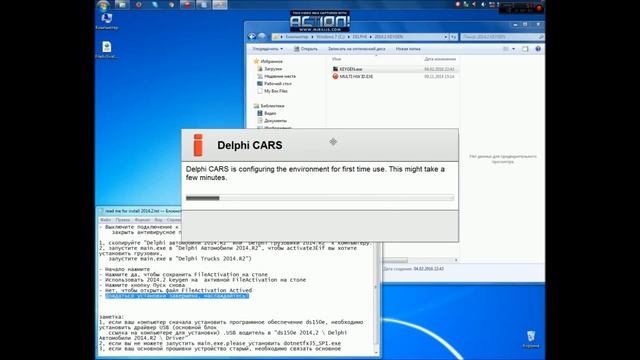Sort by Дата изменения column header
Image resolution: width=640 pixels, height=360 pixels.
pos(440,59)
